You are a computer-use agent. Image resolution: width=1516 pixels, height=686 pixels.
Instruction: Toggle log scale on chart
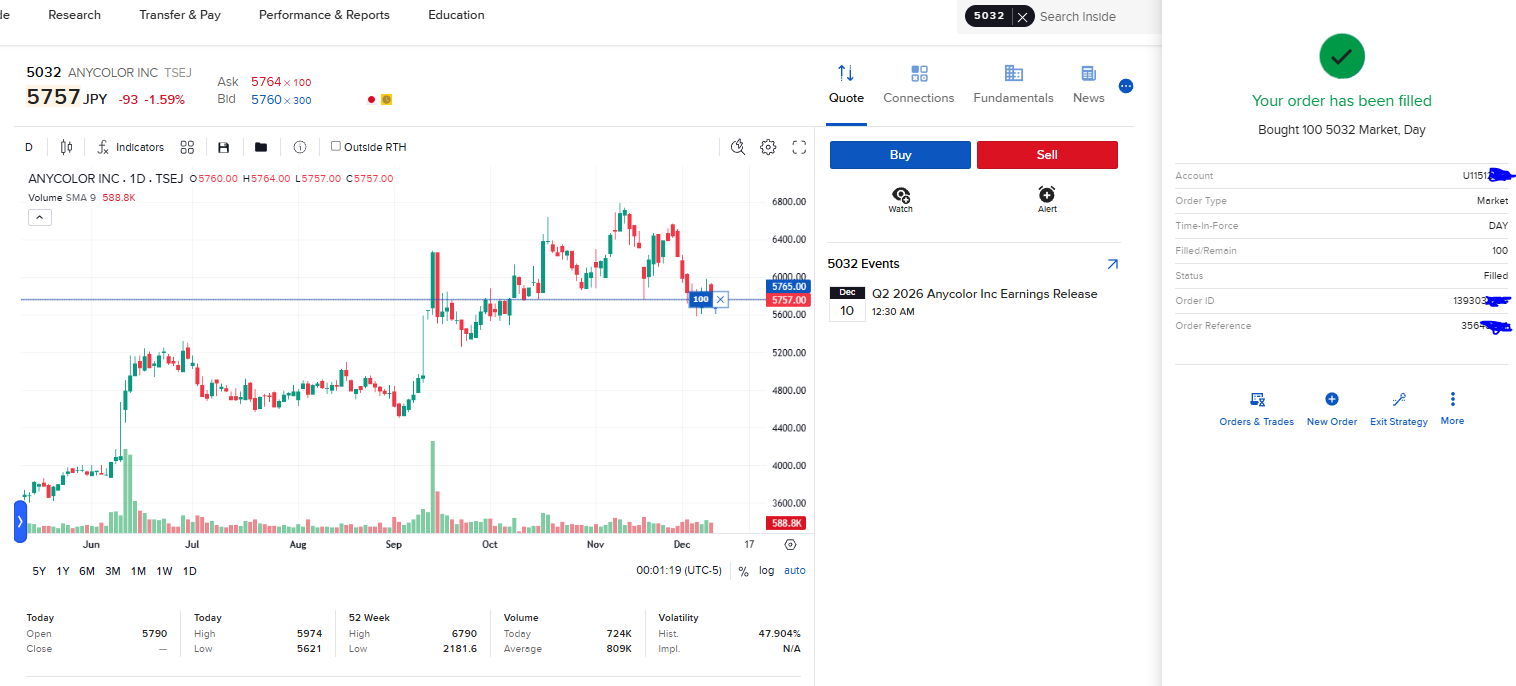tap(766, 571)
